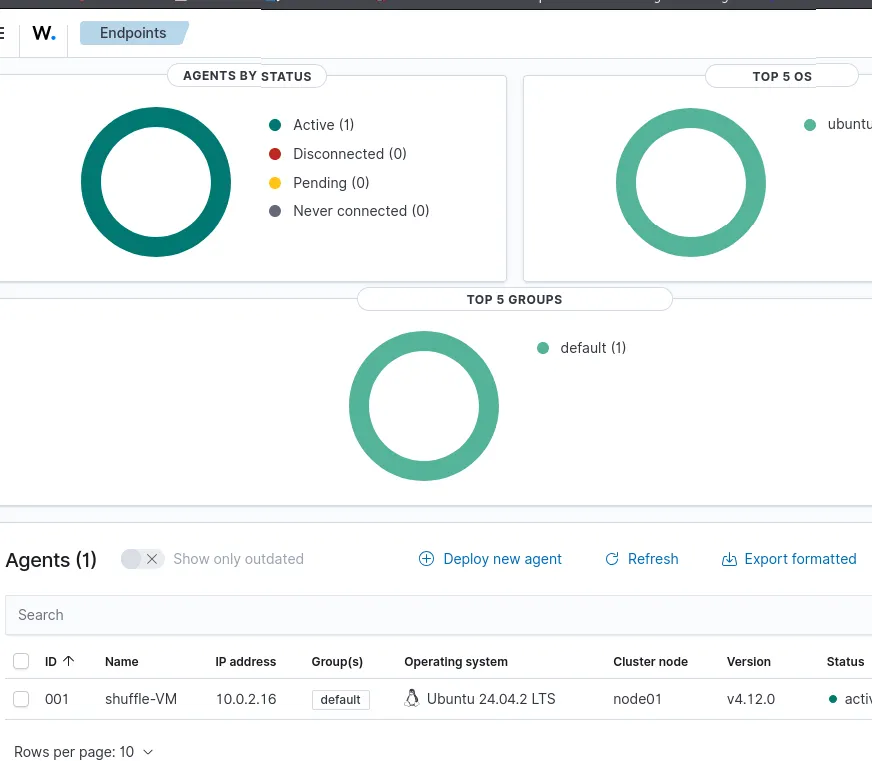Click the ID sort arrow in the agents table
Screen dimensions: 872x761
[70, 661]
